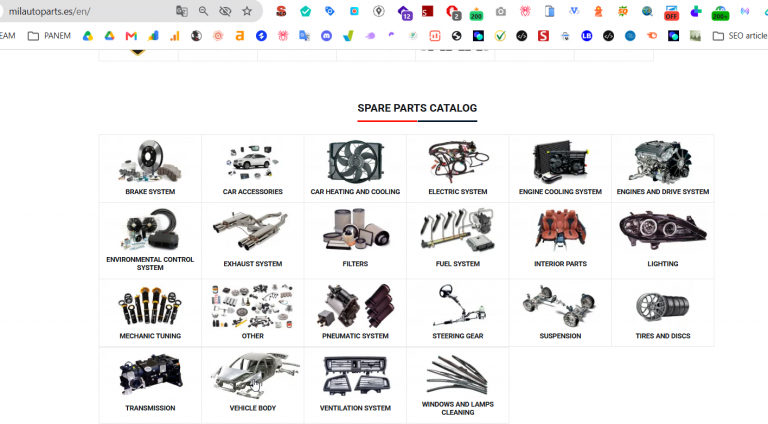
Task: Browse the Exhaust System category
Action: (253, 240)
